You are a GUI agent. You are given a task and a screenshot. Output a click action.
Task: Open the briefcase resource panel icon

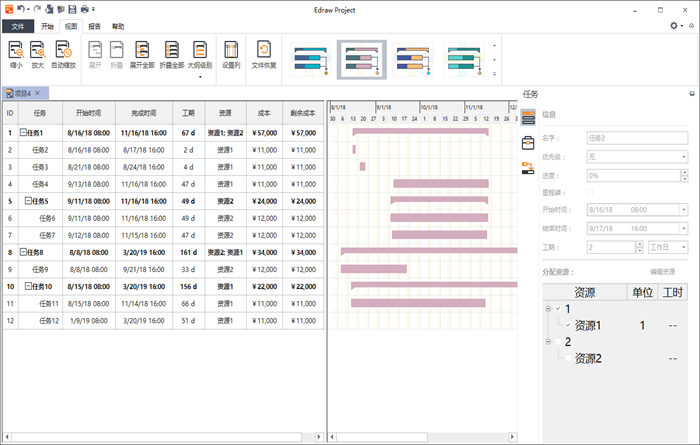528,143
